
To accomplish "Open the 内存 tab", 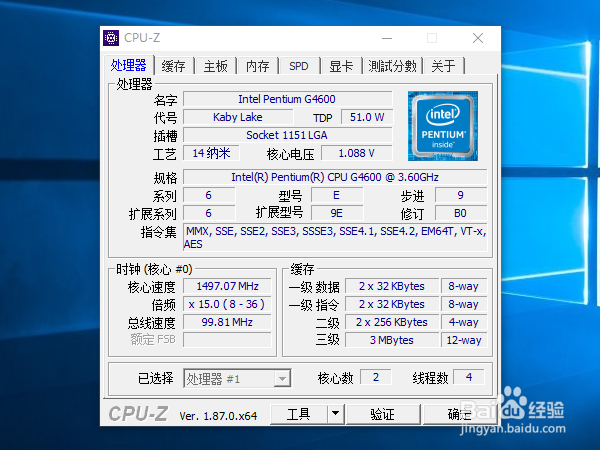I will 258,66.
